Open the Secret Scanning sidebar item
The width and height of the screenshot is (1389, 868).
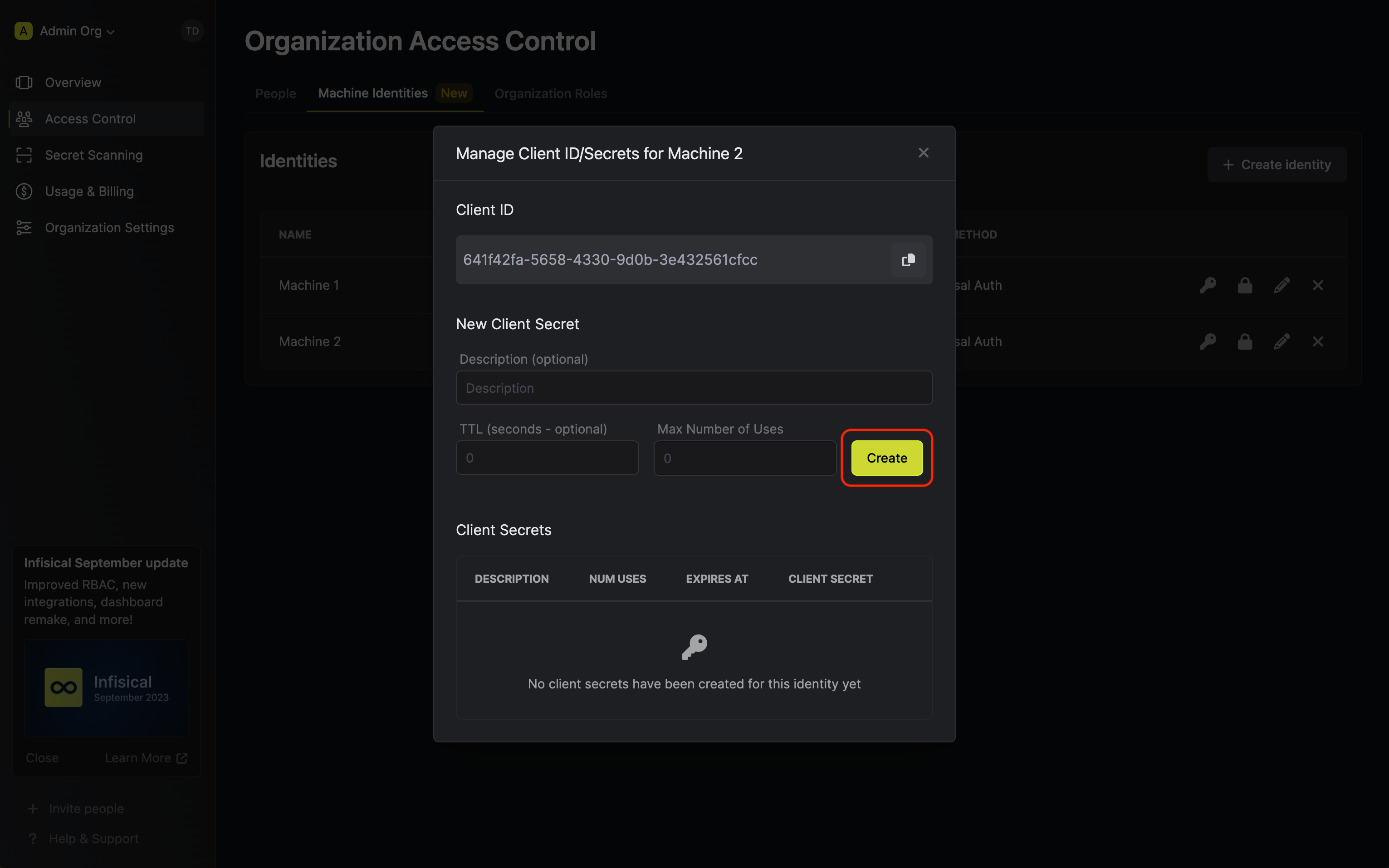pyautogui.click(x=93, y=155)
